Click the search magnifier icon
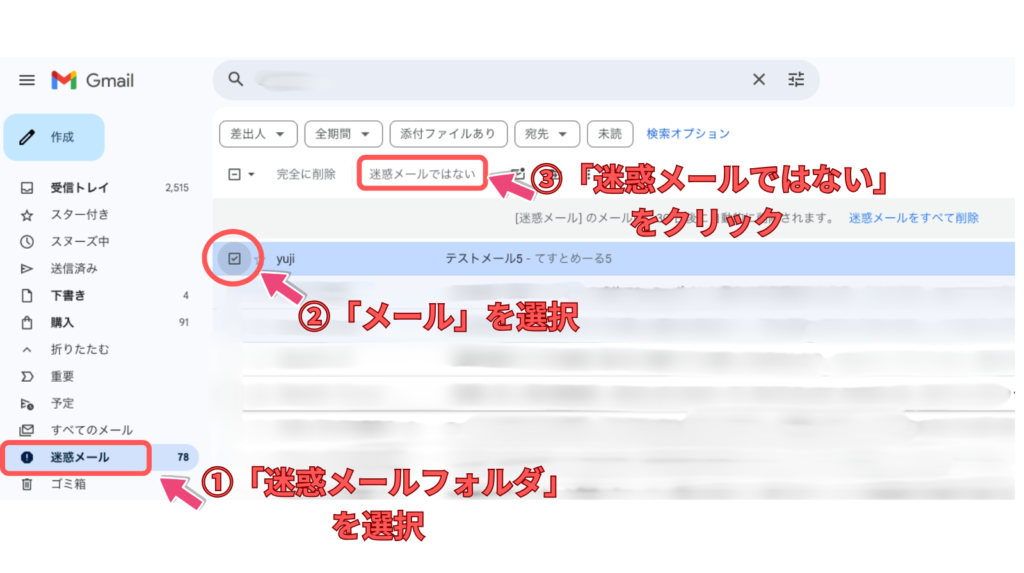 click(236, 80)
